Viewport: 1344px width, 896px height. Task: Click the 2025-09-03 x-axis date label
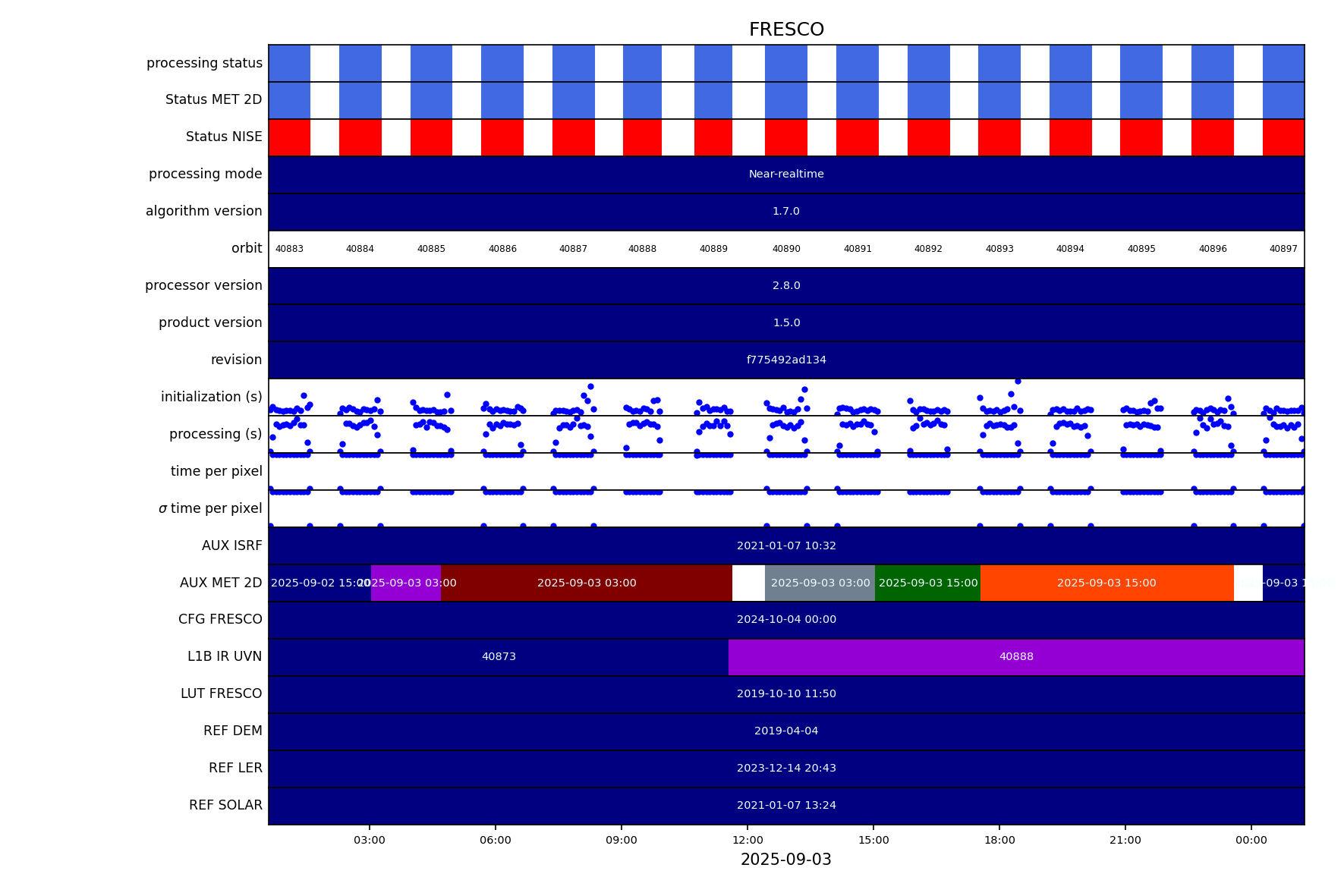(x=786, y=860)
